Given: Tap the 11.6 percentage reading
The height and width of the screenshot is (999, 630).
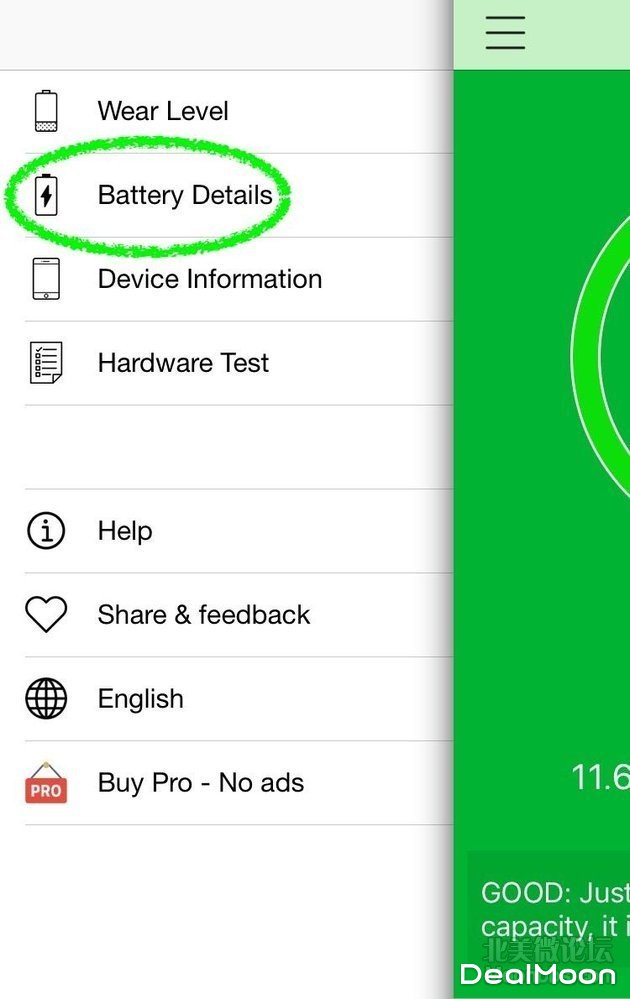Looking at the screenshot, I should (x=600, y=777).
